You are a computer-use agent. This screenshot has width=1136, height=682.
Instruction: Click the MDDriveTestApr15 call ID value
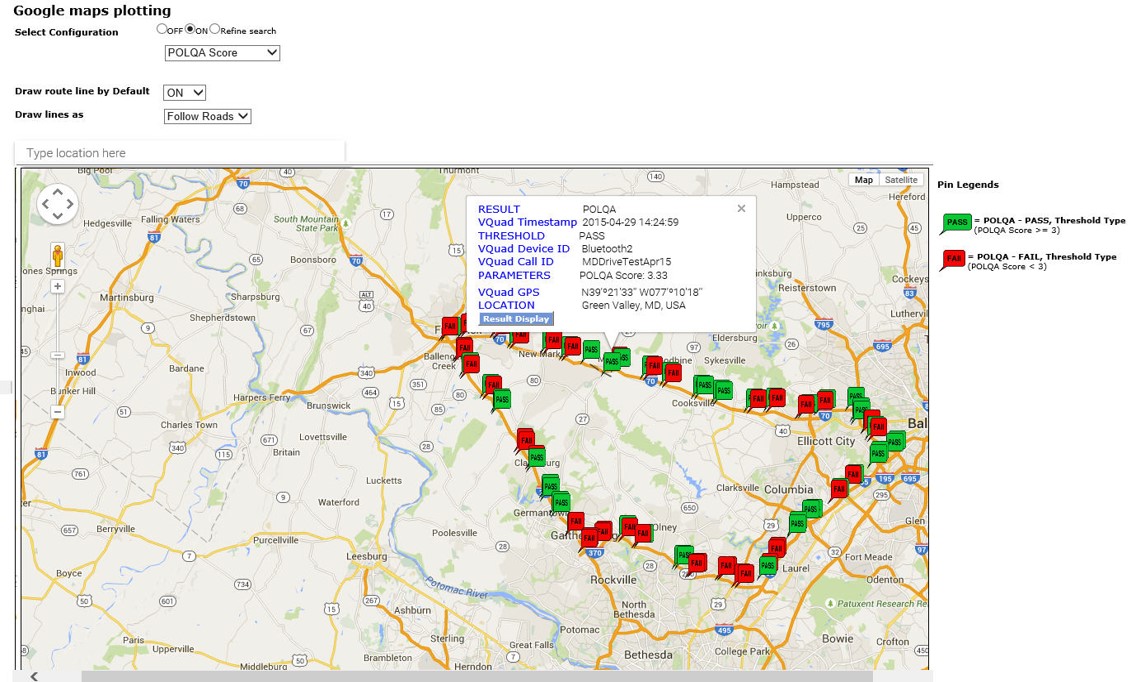[x=627, y=262]
